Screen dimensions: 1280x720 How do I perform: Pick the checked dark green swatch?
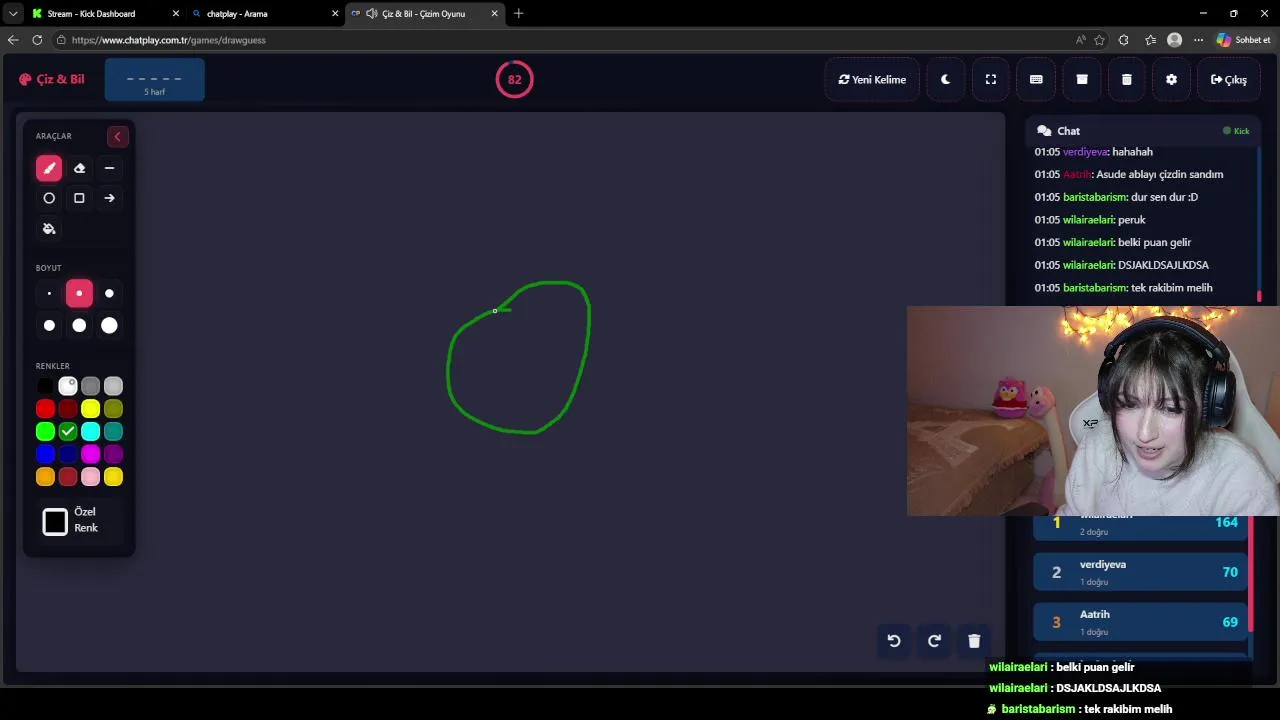[x=68, y=432]
